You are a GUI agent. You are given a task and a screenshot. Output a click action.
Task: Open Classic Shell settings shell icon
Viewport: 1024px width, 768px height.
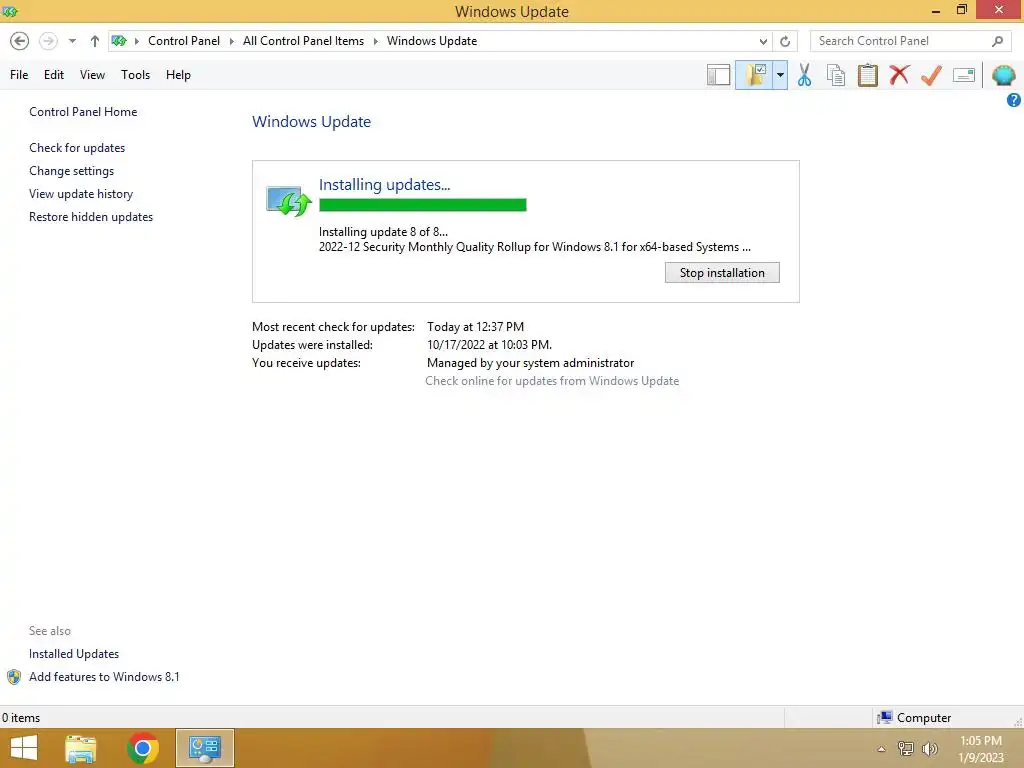pos(1004,75)
